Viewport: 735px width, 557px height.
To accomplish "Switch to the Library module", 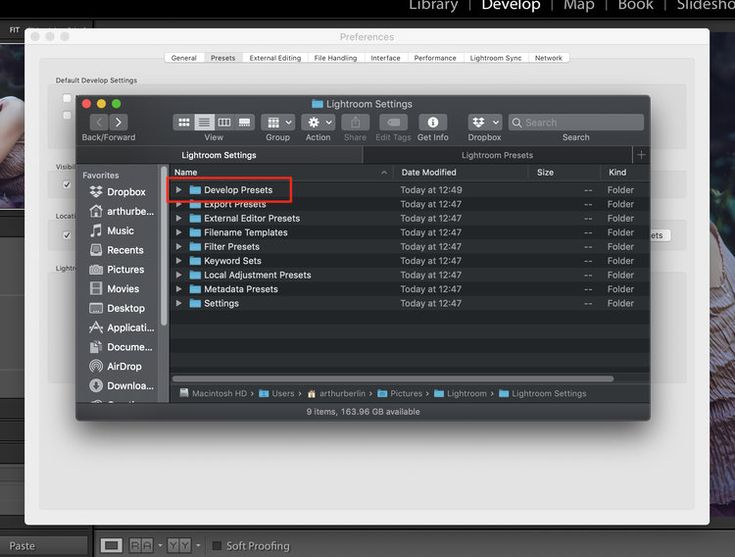I will click(x=433, y=5).
